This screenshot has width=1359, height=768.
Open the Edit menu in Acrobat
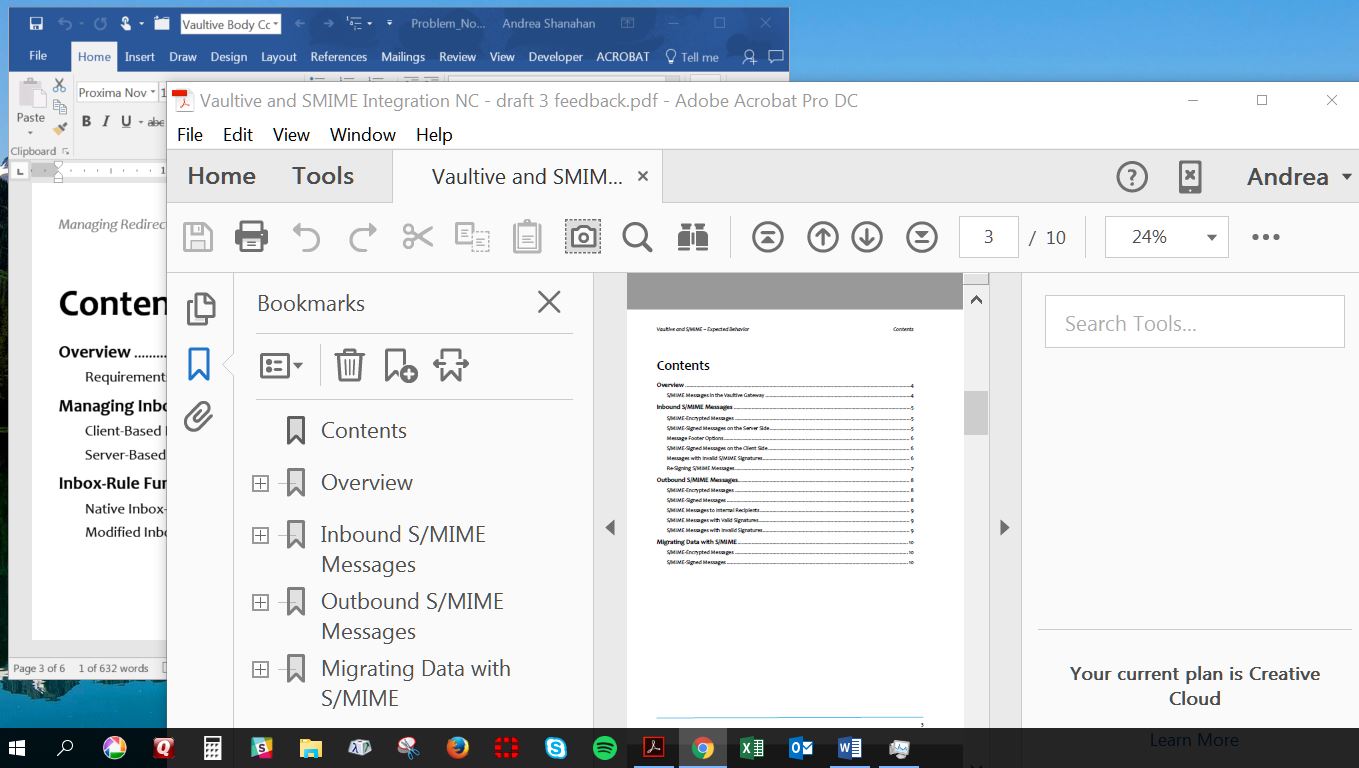[x=237, y=134]
